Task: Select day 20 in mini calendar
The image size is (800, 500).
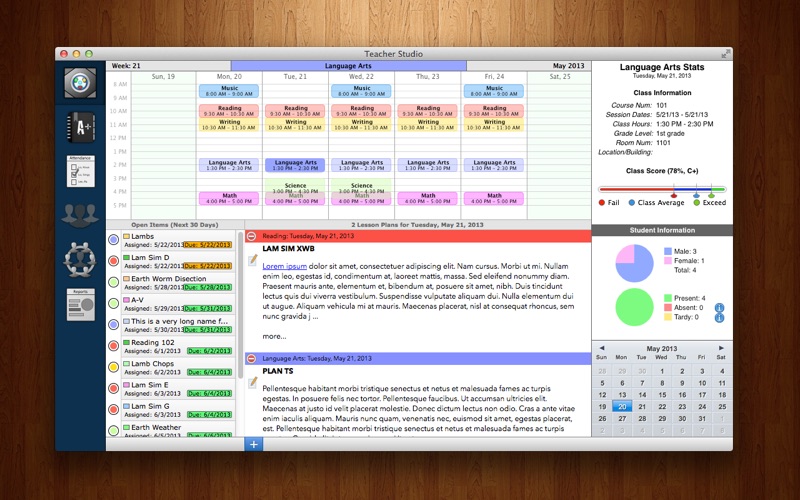Action: point(622,407)
